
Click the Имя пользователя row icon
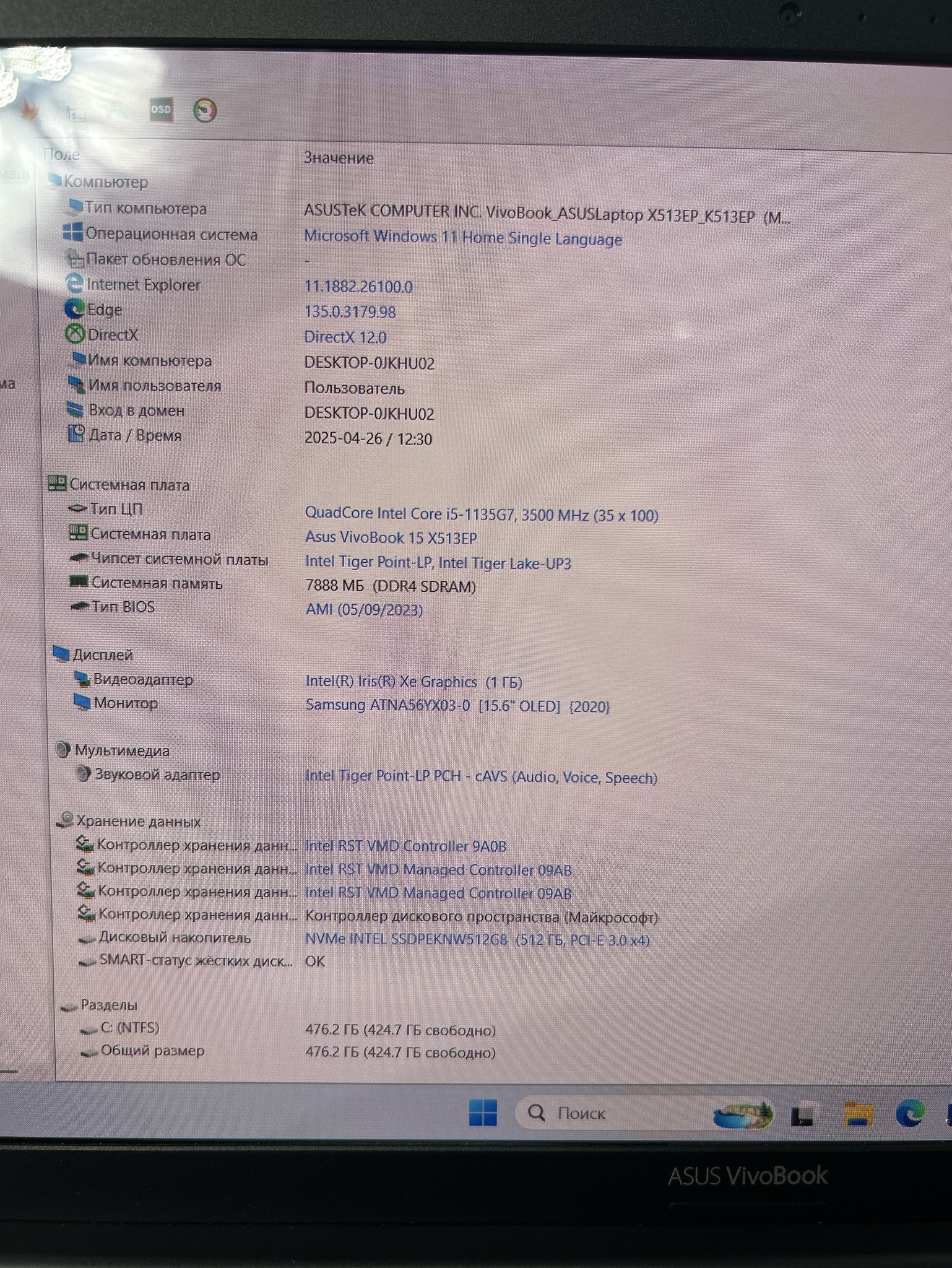tap(77, 384)
